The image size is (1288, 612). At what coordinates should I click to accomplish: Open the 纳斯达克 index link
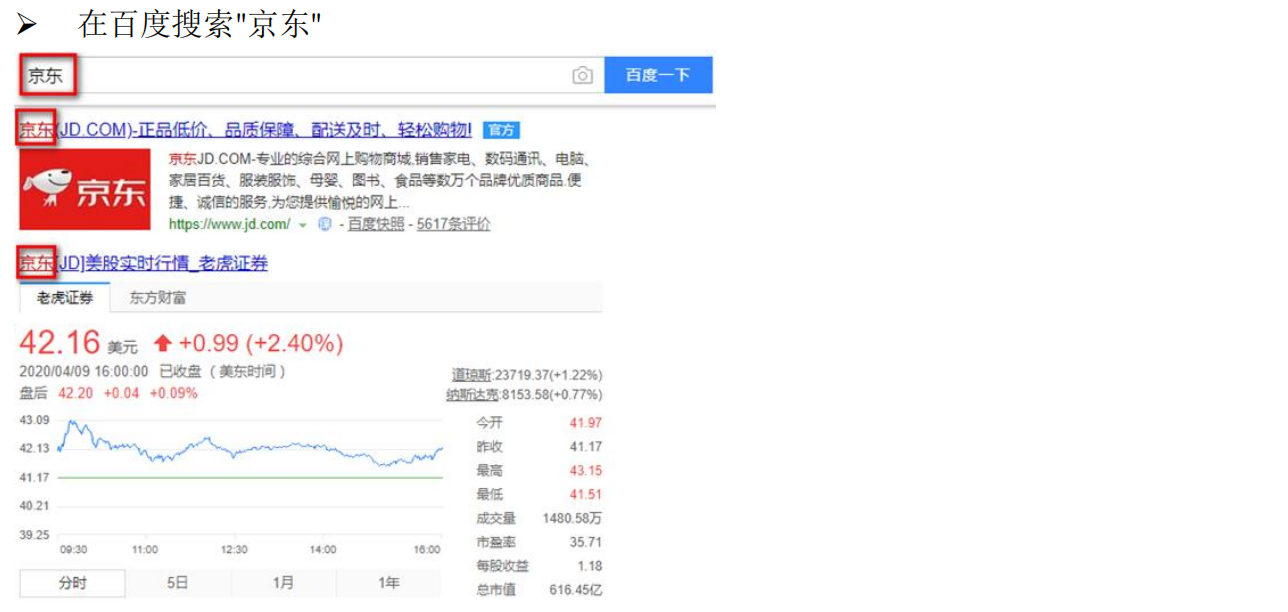(x=473, y=395)
